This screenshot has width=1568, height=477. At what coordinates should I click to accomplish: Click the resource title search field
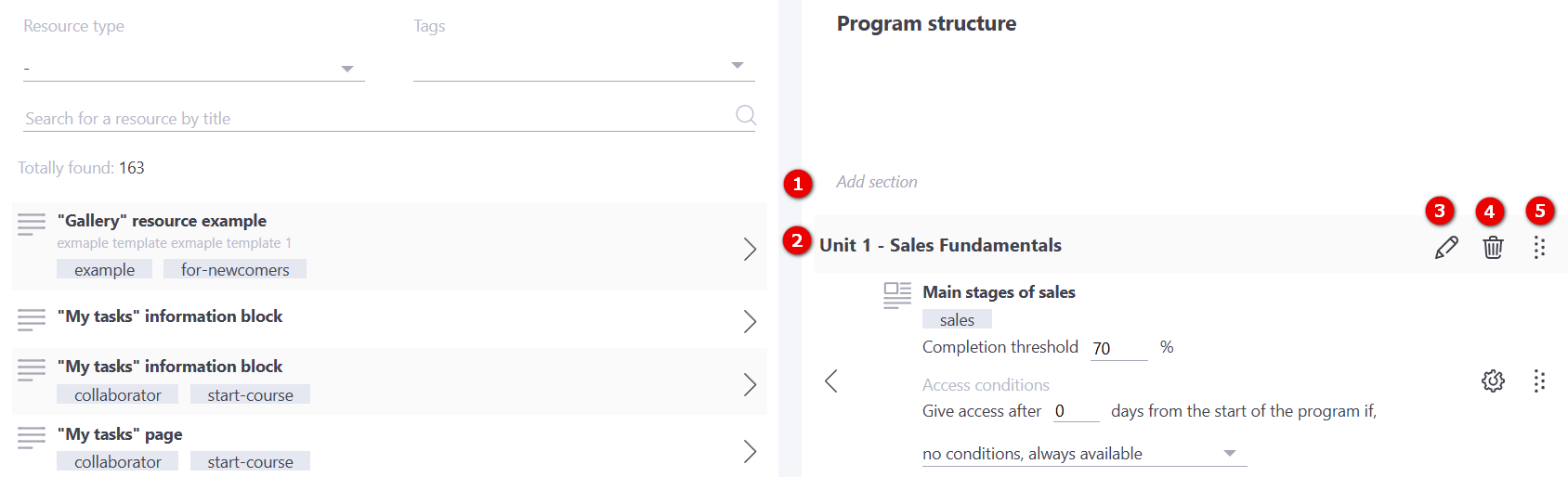(x=372, y=119)
